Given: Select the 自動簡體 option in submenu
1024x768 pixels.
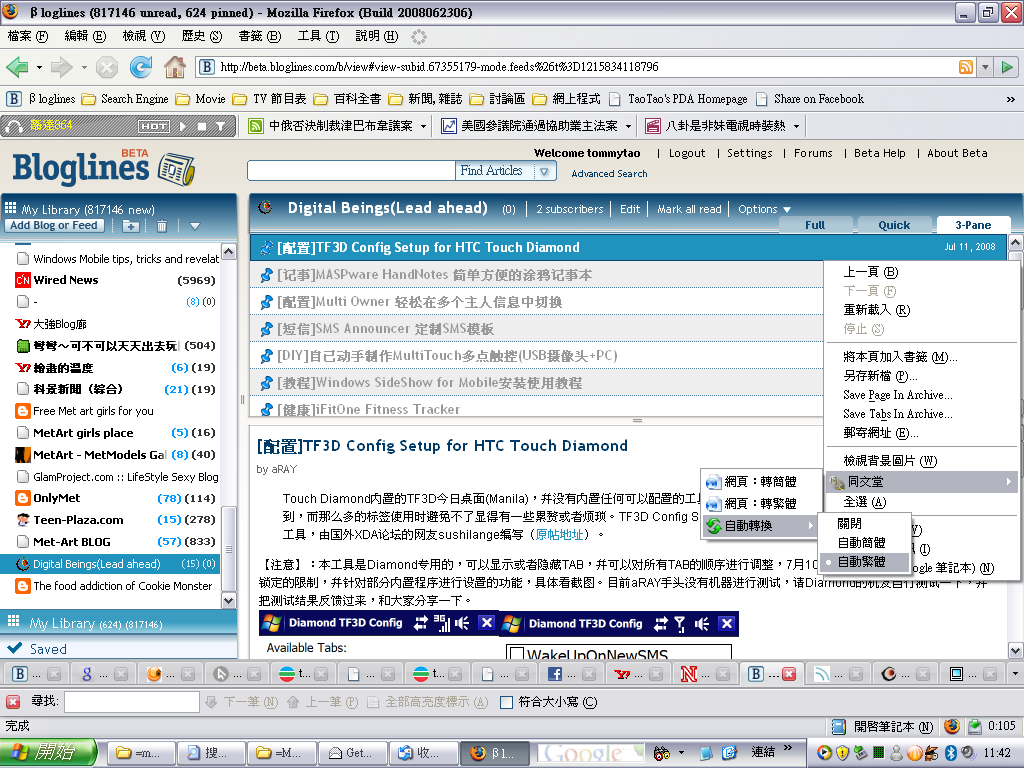Looking at the screenshot, I should (x=861, y=543).
